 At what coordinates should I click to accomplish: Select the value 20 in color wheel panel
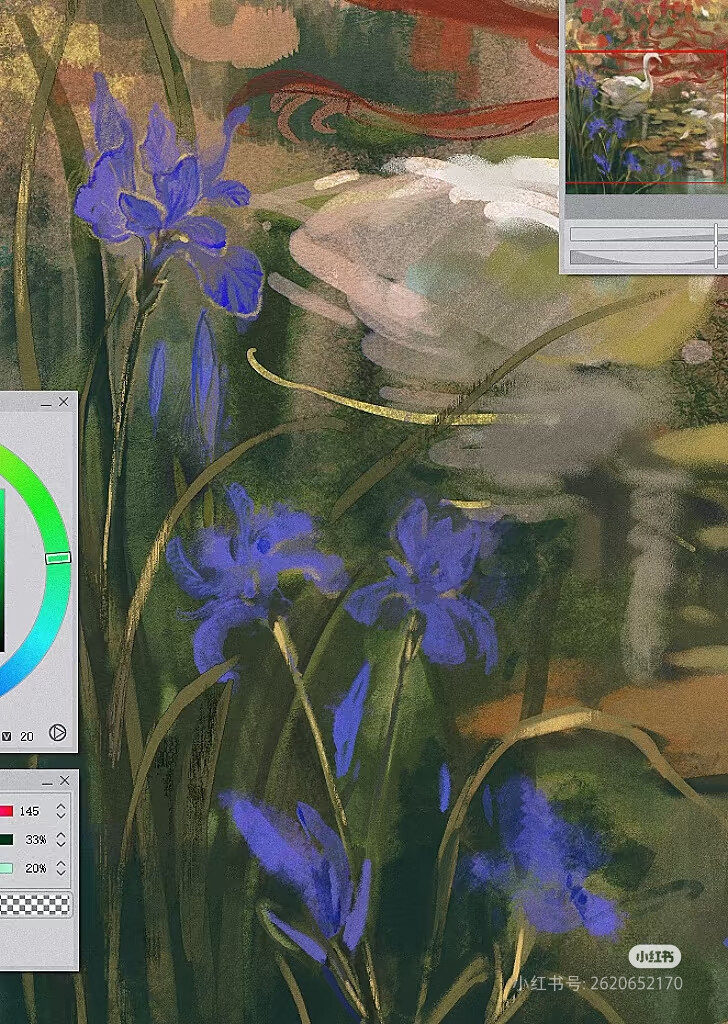(x=27, y=736)
